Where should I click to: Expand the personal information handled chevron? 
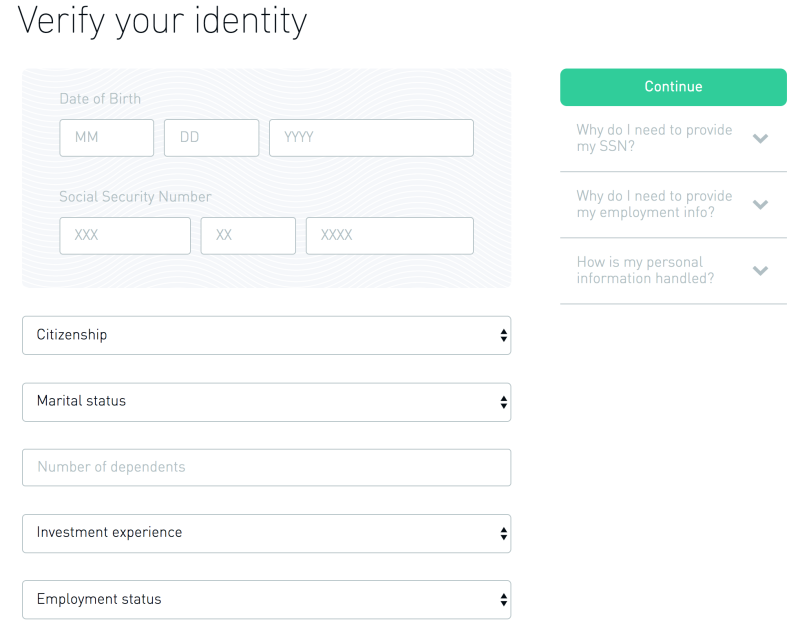click(x=760, y=270)
